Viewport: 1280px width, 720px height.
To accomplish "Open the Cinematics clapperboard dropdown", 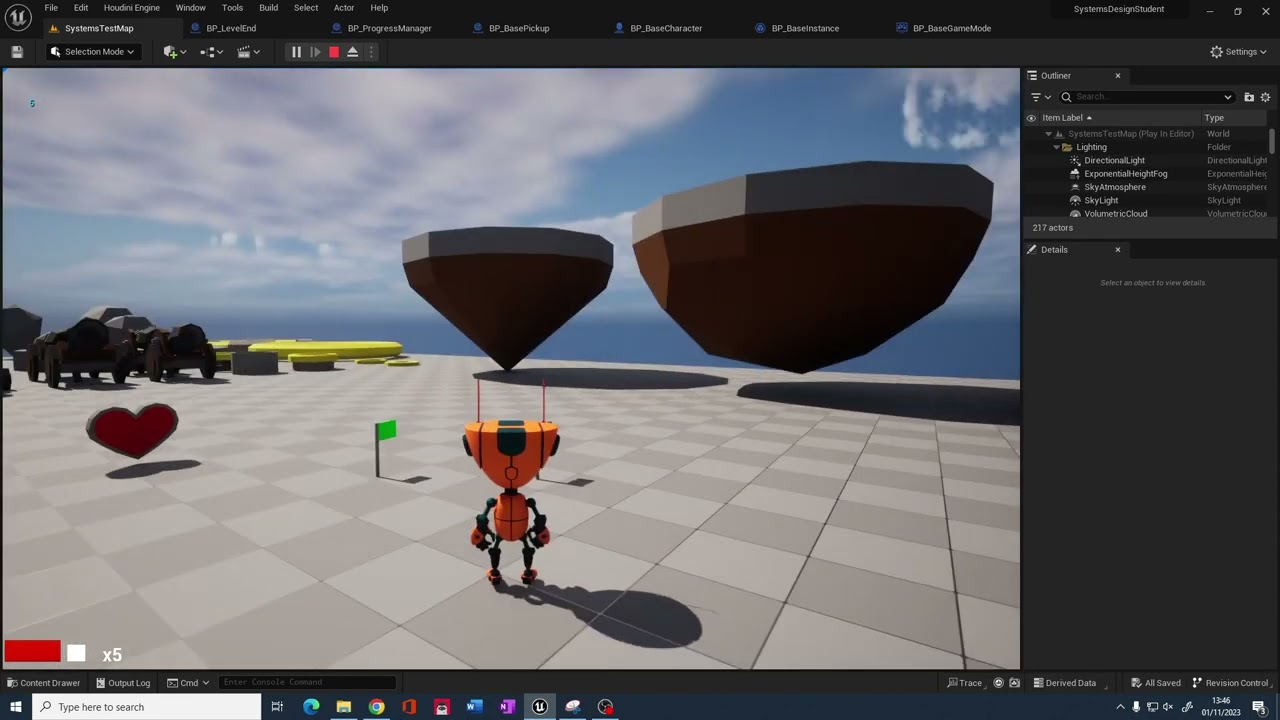I will 248,52.
